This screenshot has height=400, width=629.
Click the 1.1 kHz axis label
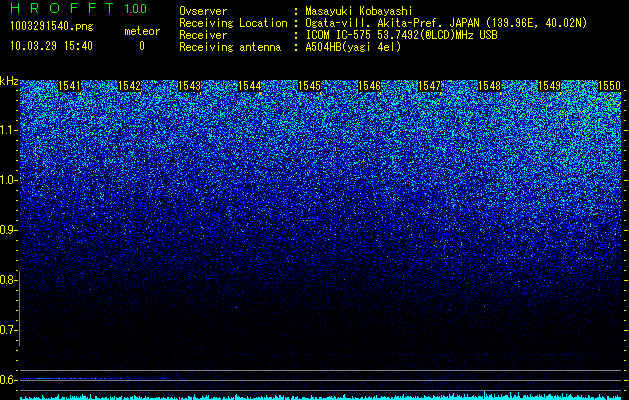click(9, 130)
